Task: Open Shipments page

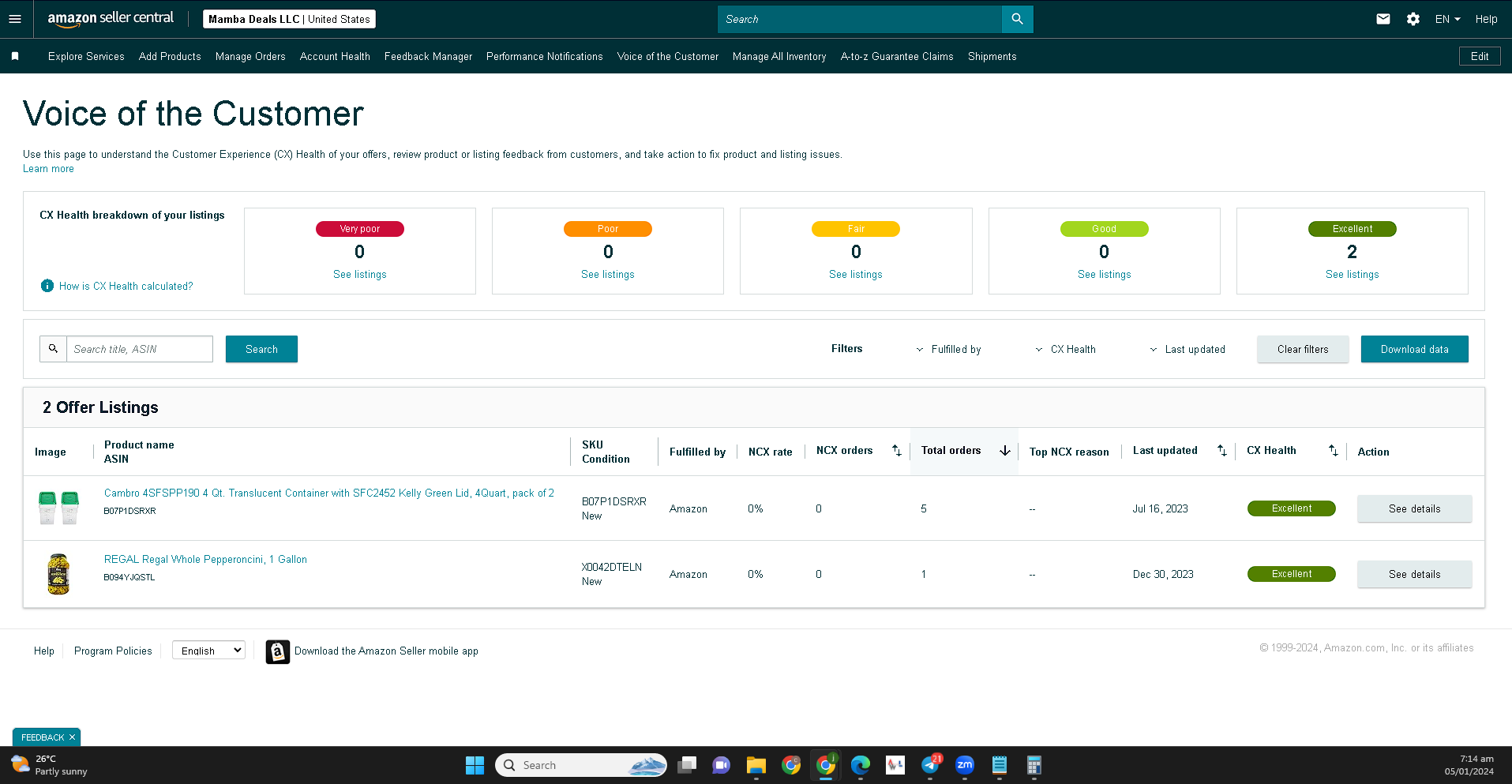Action: [992, 56]
